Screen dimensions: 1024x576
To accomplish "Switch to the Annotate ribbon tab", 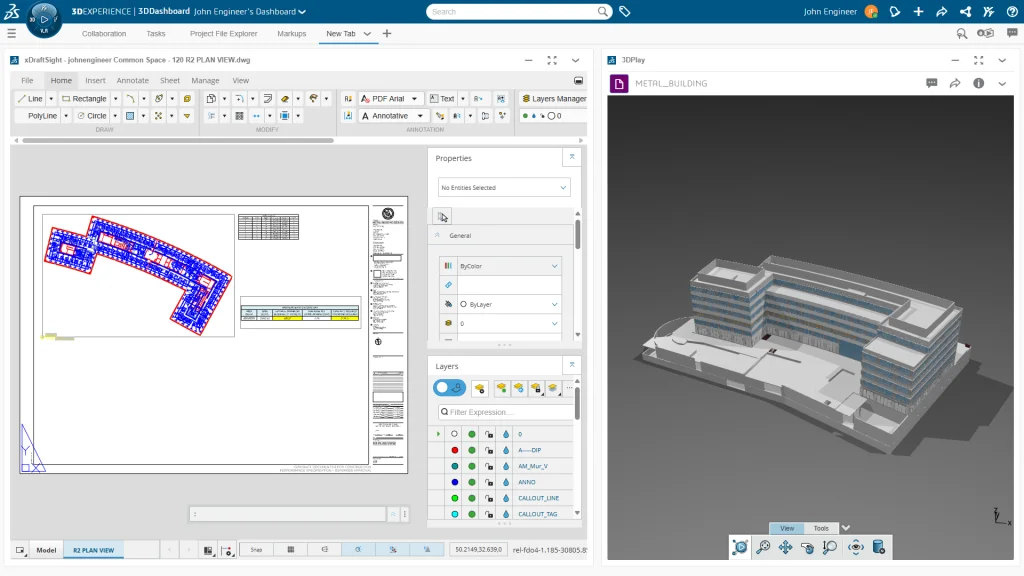I will (132, 80).
